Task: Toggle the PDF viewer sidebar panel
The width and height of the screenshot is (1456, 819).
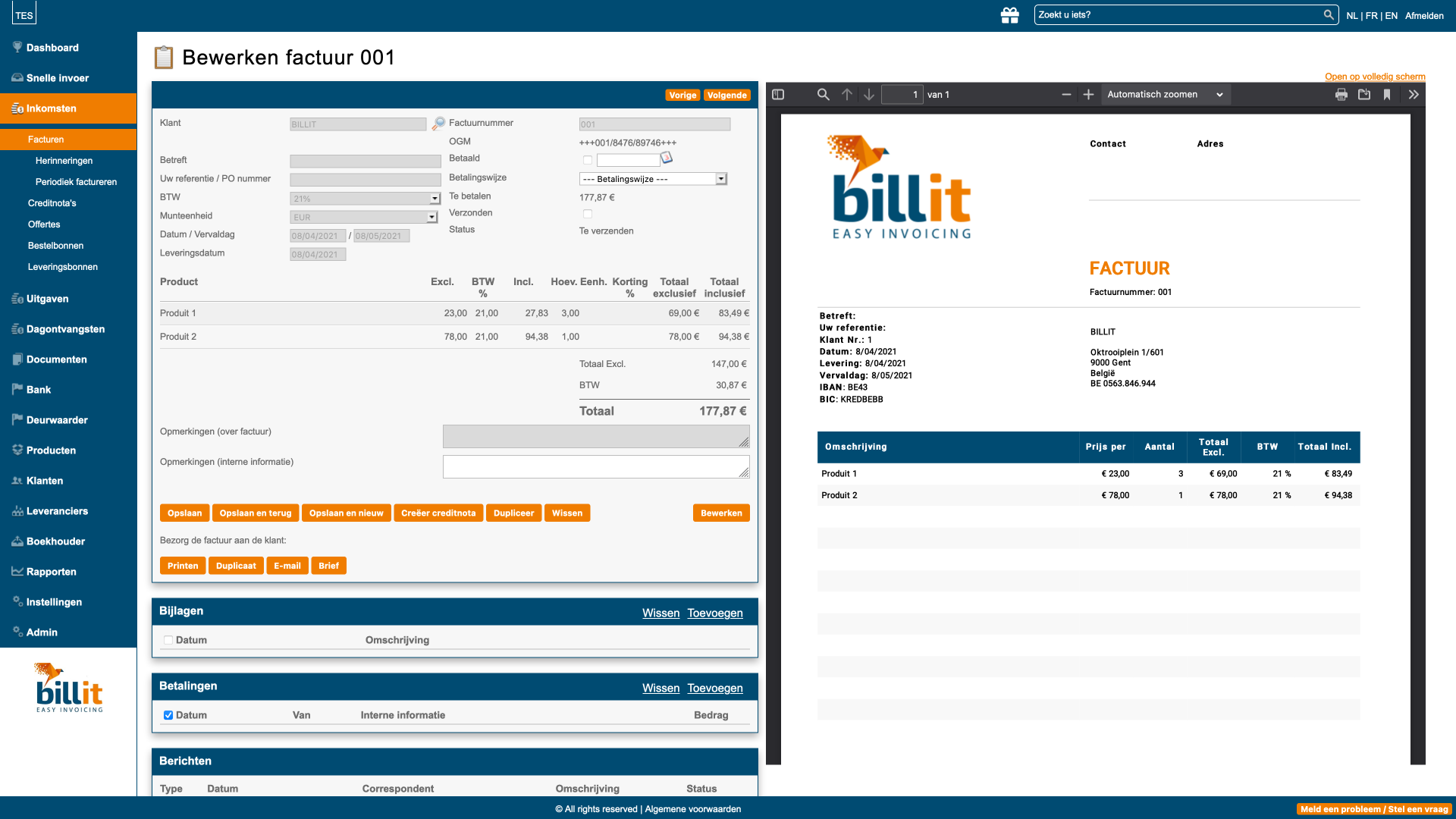Action: pyautogui.click(x=778, y=95)
